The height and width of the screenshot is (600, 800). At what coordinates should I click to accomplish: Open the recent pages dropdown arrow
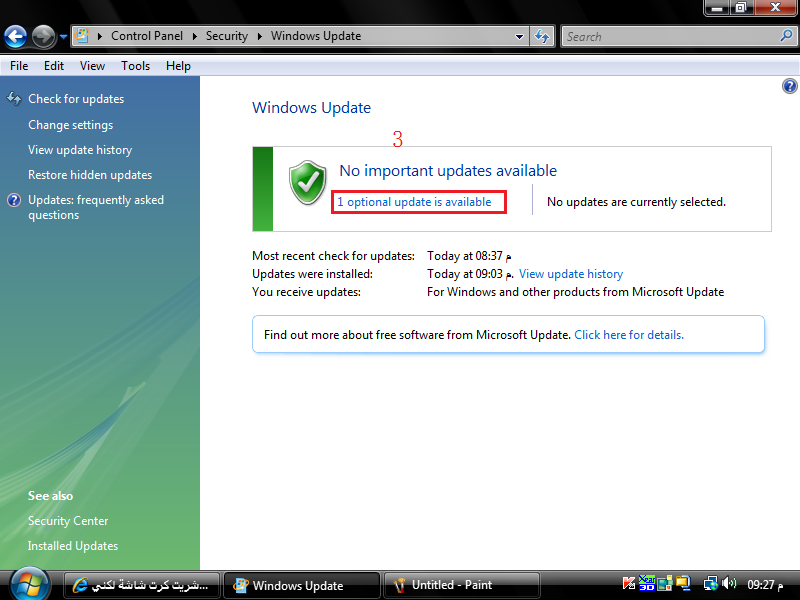click(63, 37)
